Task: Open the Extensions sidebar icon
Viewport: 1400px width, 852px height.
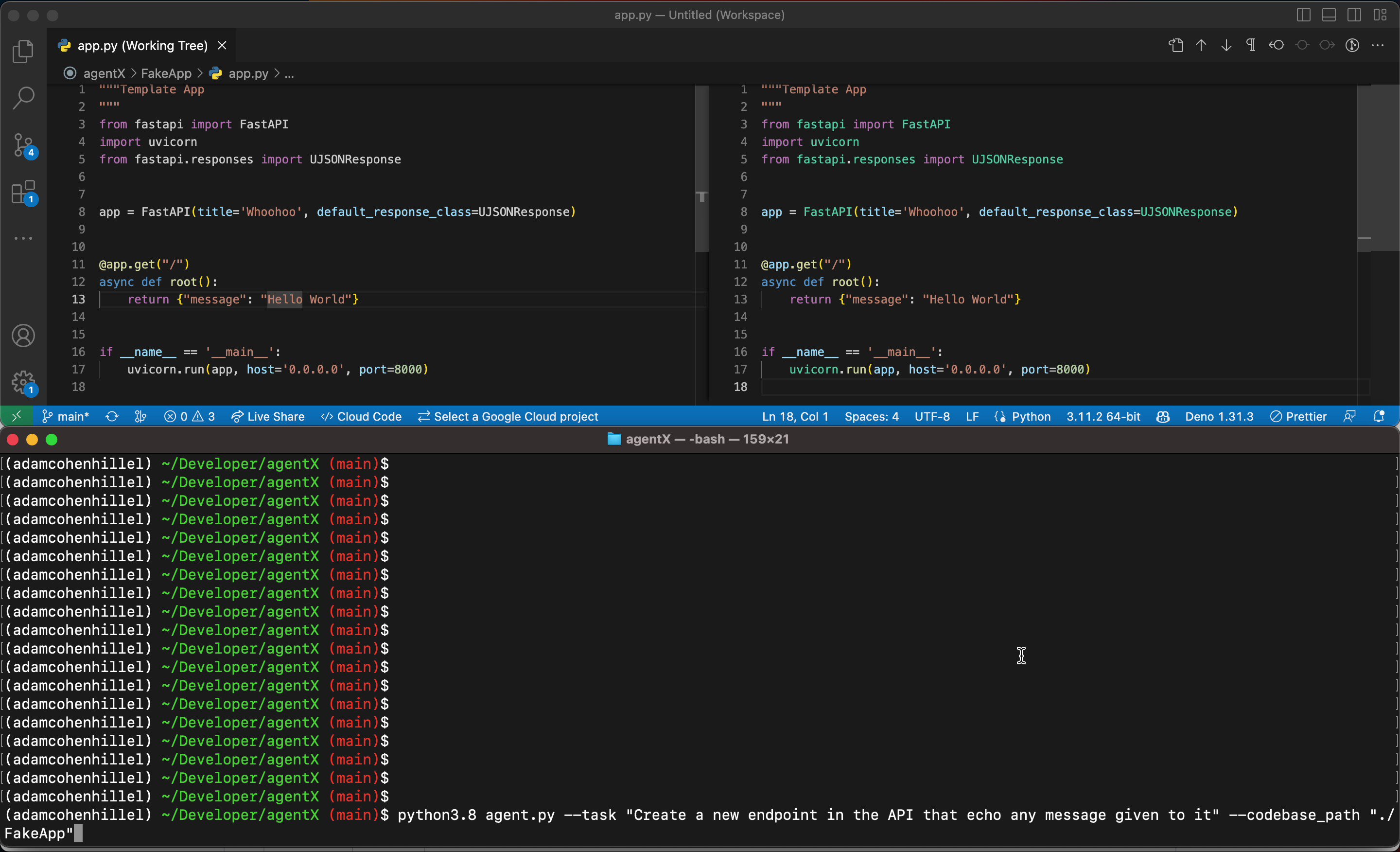Action: [x=23, y=193]
